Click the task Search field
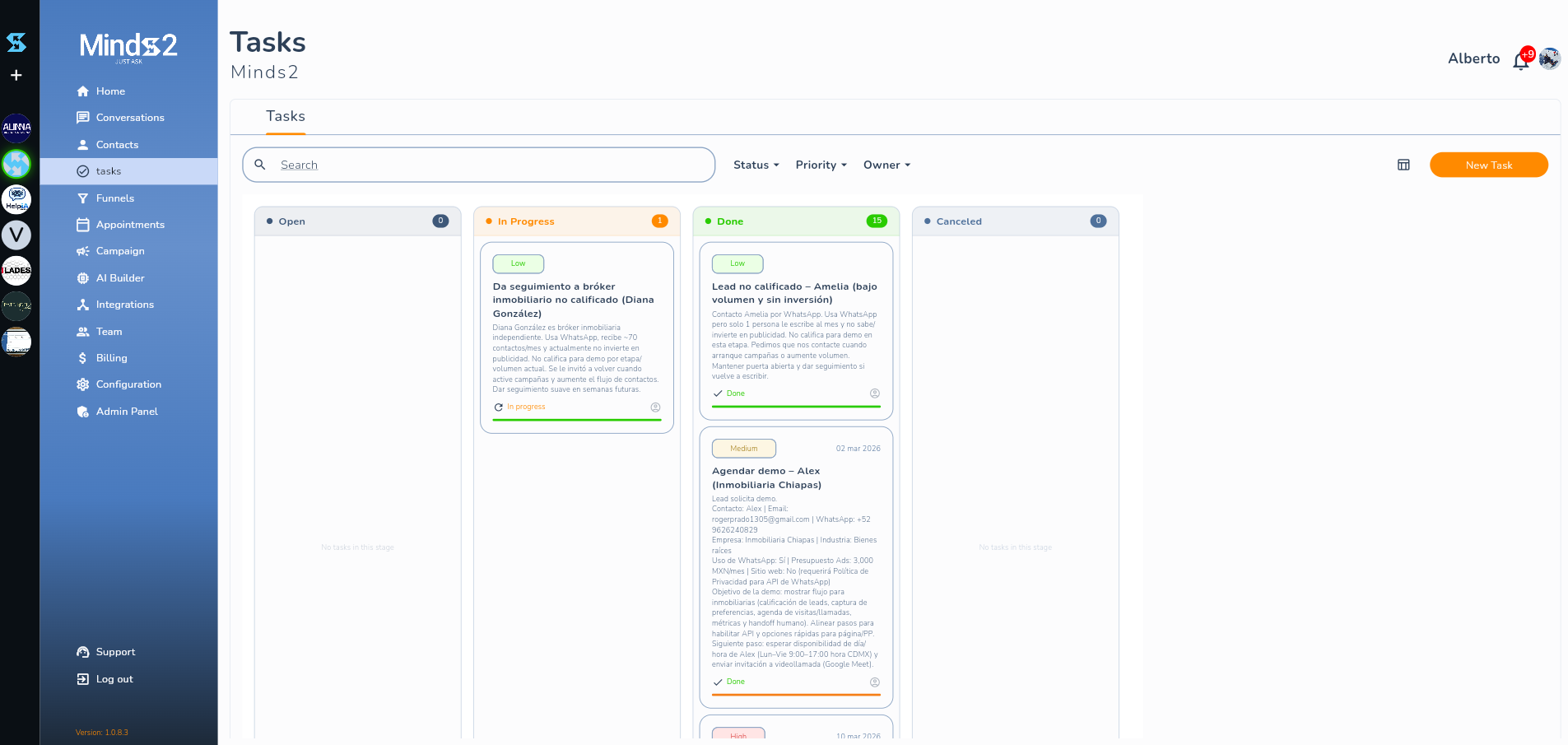This screenshot has width=1568, height=745. click(x=478, y=165)
